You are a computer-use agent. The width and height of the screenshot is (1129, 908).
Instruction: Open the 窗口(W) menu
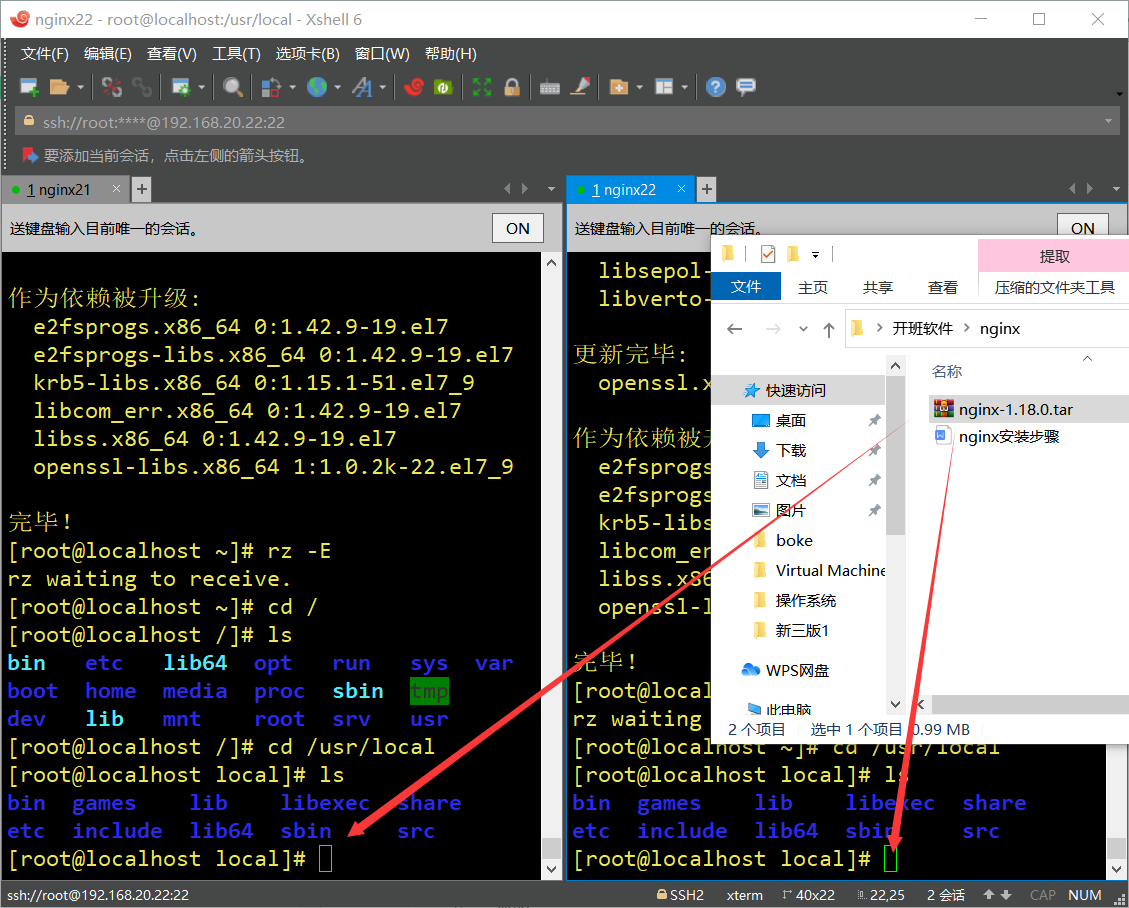[382, 54]
